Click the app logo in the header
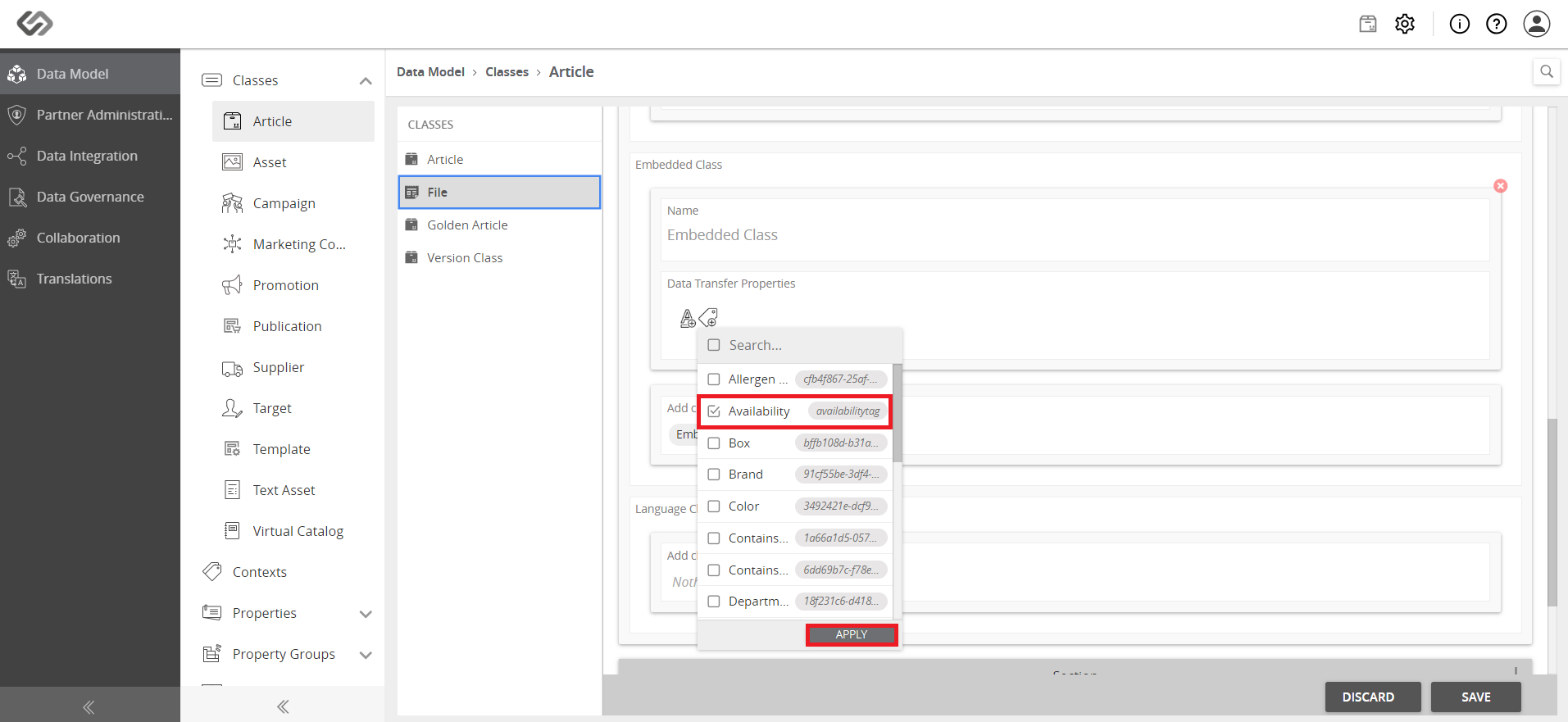The height and width of the screenshot is (722, 1568). [35, 24]
